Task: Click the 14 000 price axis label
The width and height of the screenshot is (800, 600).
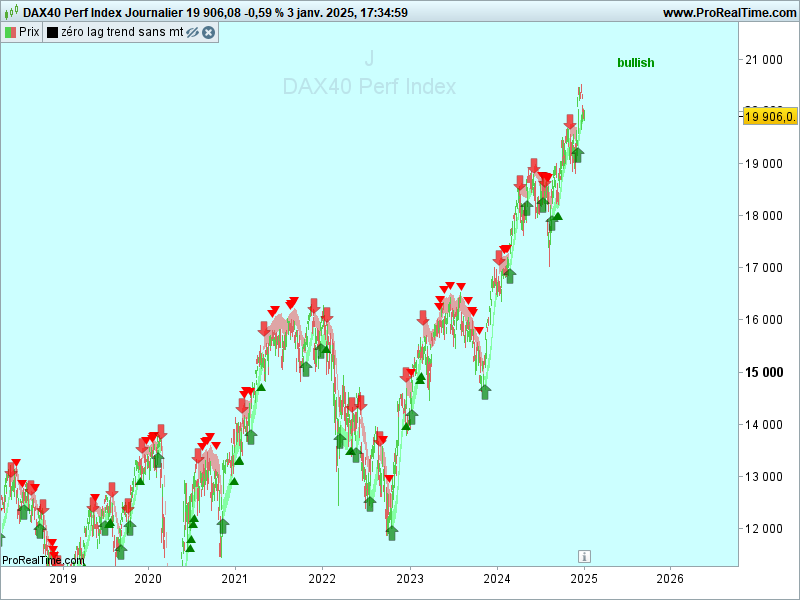Action: pyautogui.click(x=764, y=424)
